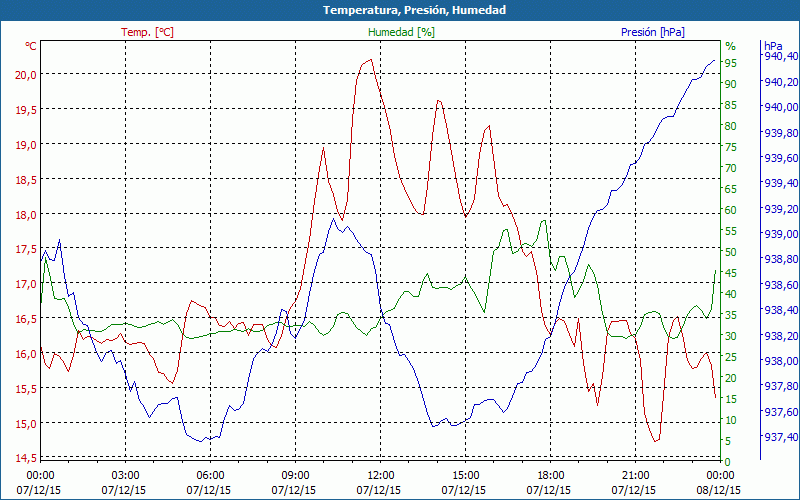Click the humidity axis value '20'
This screenshot has width=800, height=500.
[731, 378]
